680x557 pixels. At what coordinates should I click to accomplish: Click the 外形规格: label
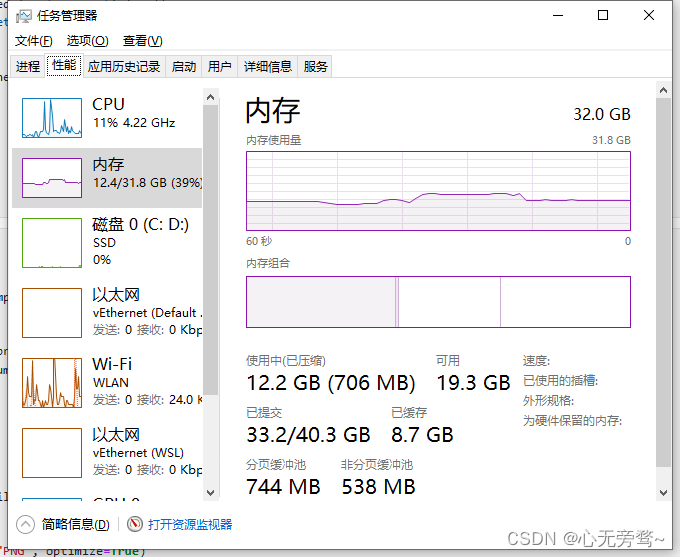tap(548, 400)
